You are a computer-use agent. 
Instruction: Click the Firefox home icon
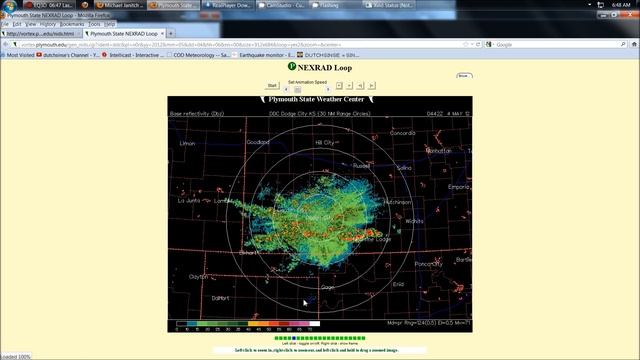click(634, 44)
